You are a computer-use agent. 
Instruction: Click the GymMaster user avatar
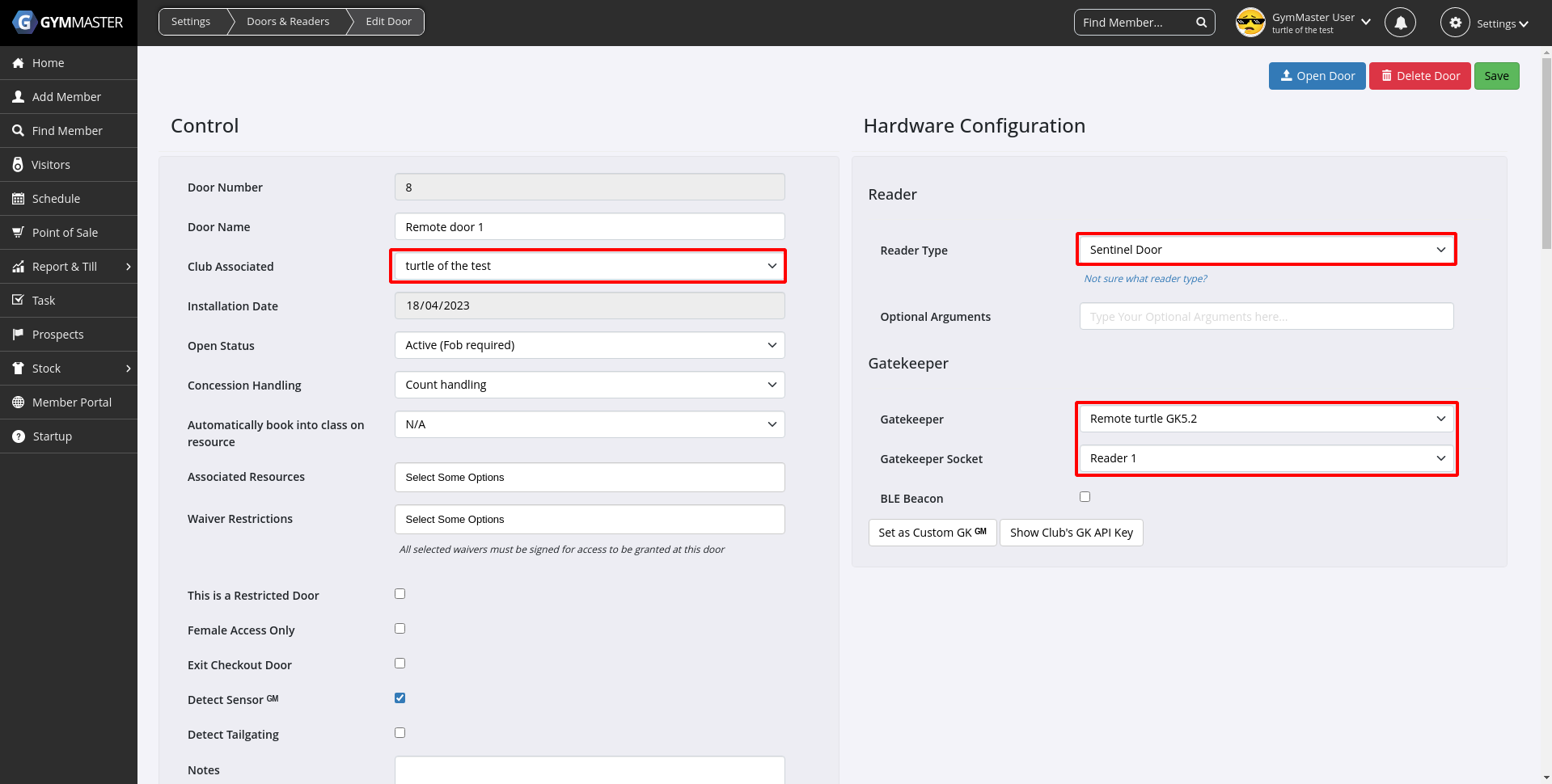point(1250,23)
